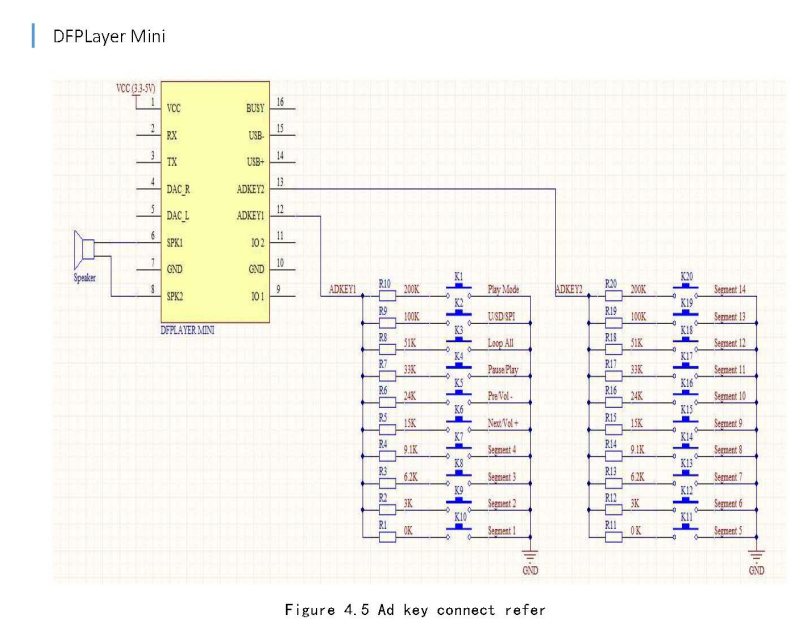Image resolution: width=801 pixels, height=636 pixels.
Task: Click the yellow DFPLAYER MINI chip block
Action: [213, 200]
